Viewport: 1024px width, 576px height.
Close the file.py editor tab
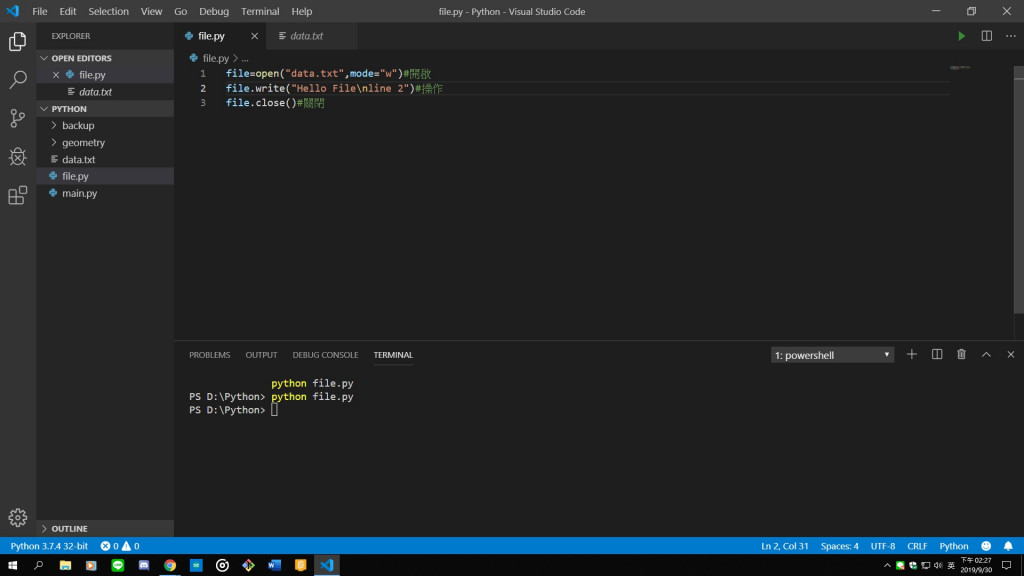coord(255,36)
